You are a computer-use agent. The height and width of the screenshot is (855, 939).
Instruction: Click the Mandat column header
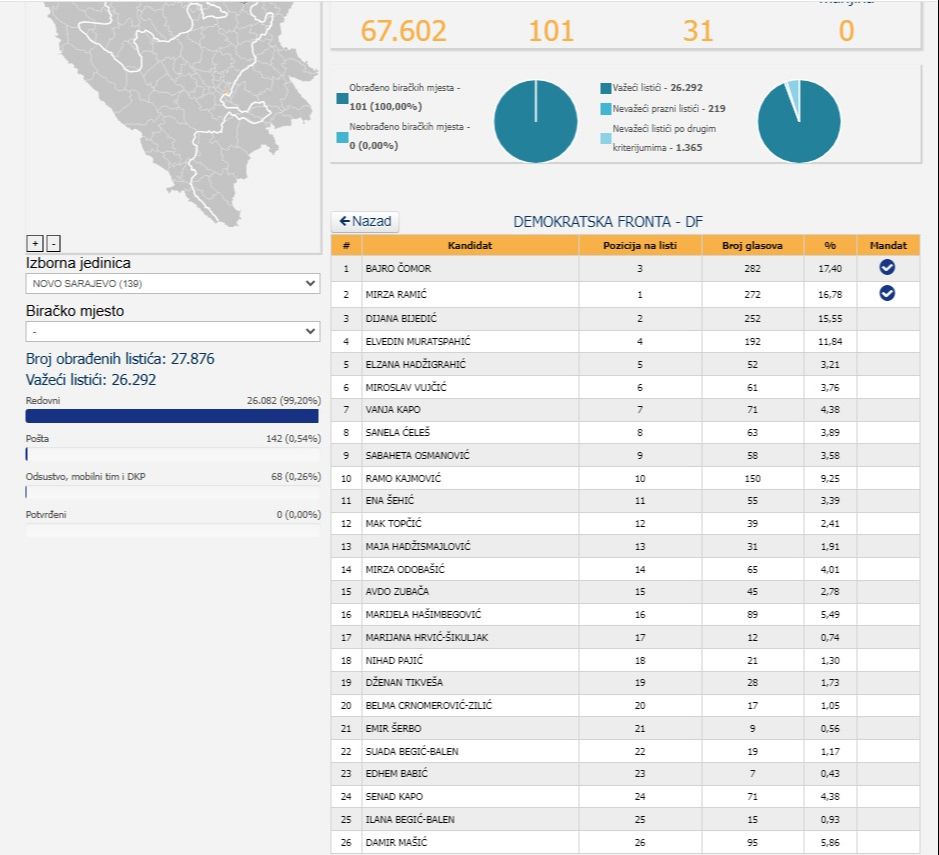pos(888,245)
